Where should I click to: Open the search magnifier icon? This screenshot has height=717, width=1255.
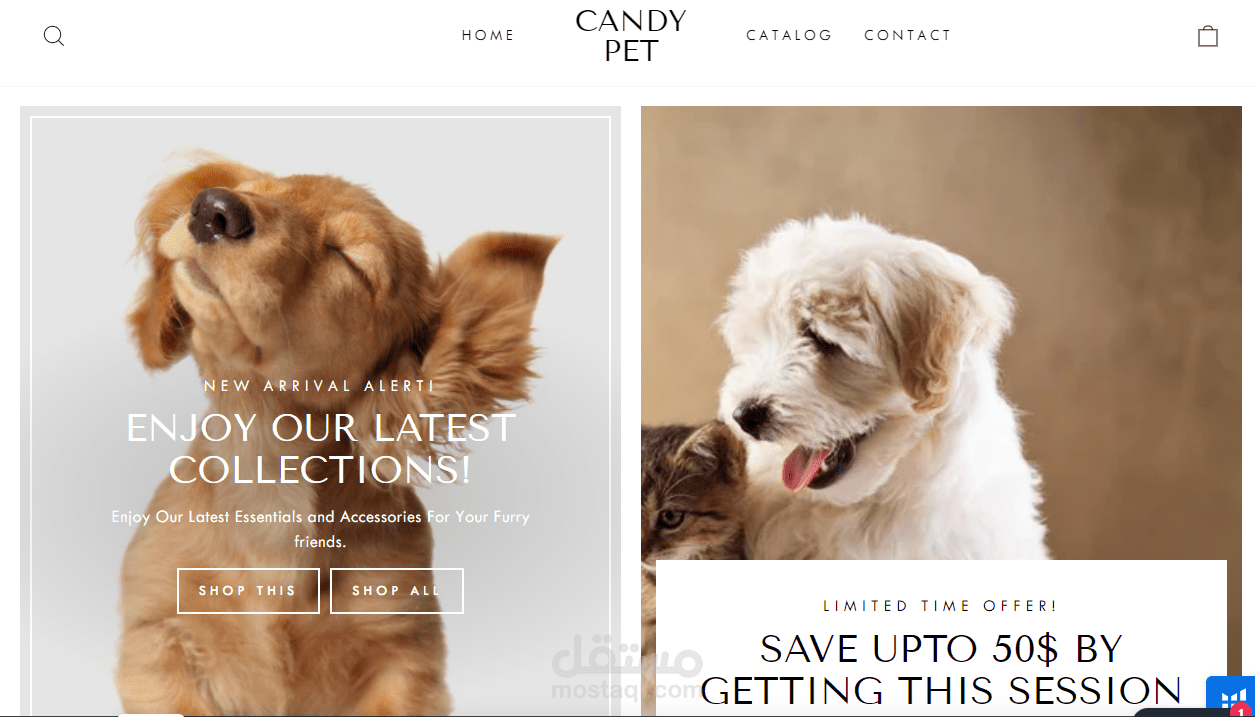[54, 36]
